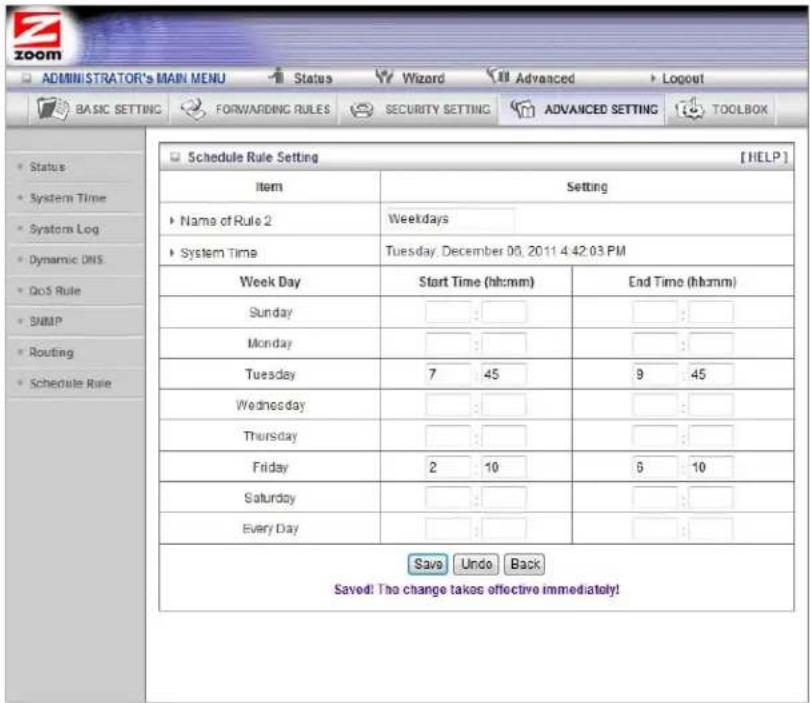This screenshot has width=810, height=703.
Task: Click the Friday start hour field showing 2
Action: pos(448,467)
